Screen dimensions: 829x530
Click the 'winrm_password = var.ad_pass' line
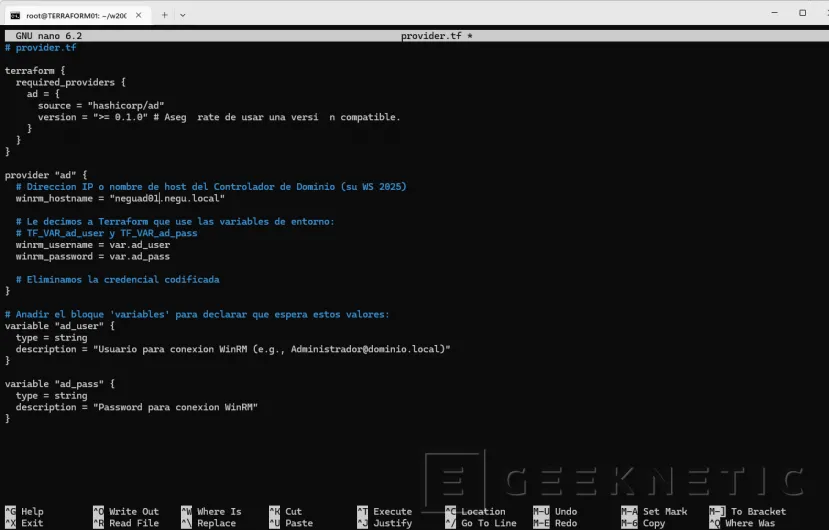[93, 256]
